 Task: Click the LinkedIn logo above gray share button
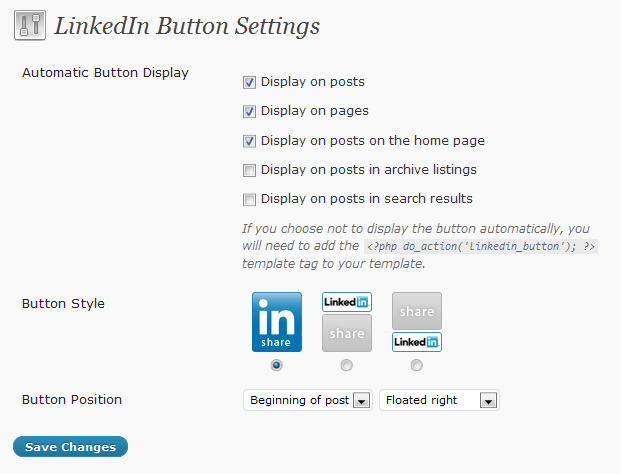(347, 302)
